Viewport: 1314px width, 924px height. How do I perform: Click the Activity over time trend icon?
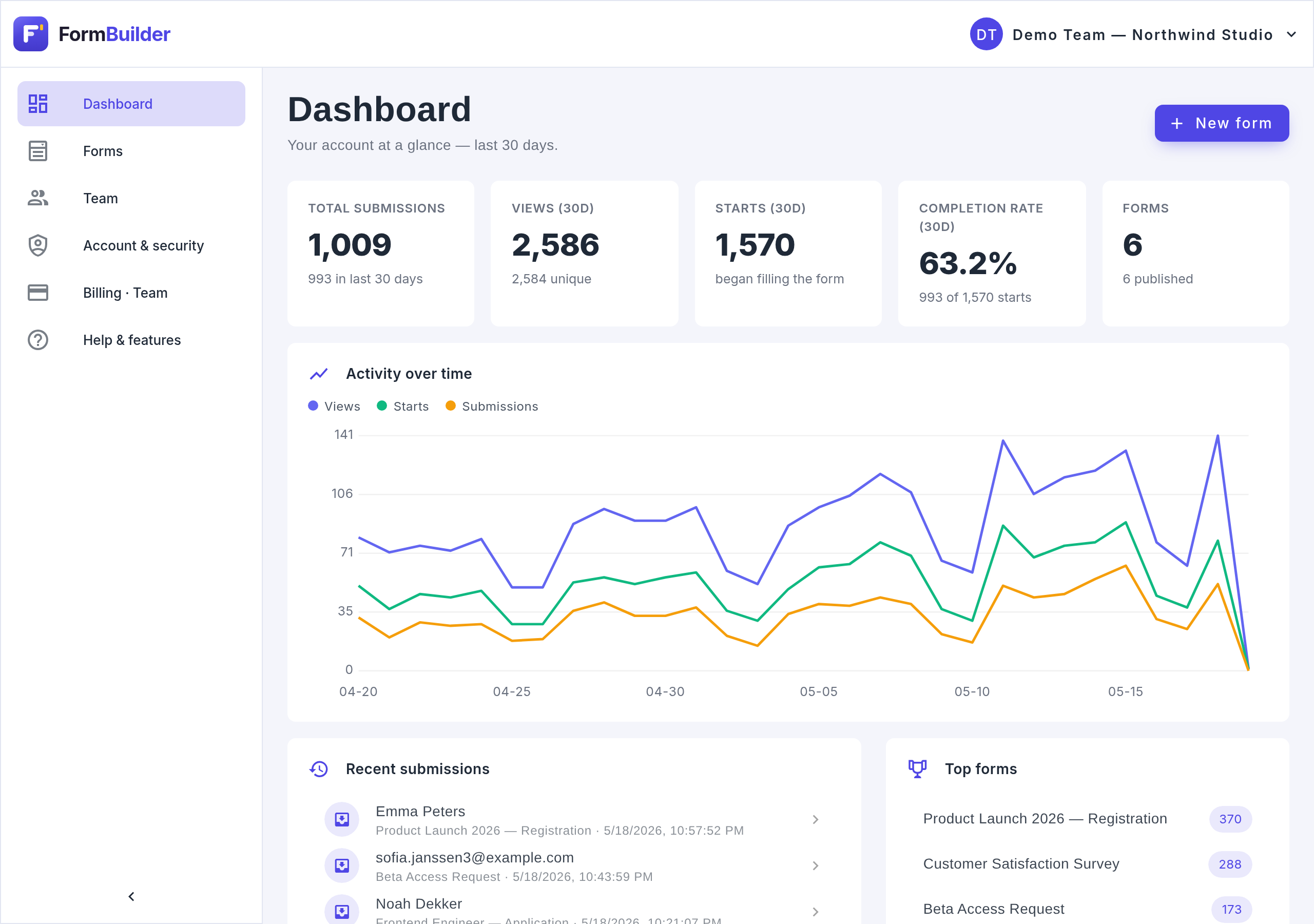[319, 374]
